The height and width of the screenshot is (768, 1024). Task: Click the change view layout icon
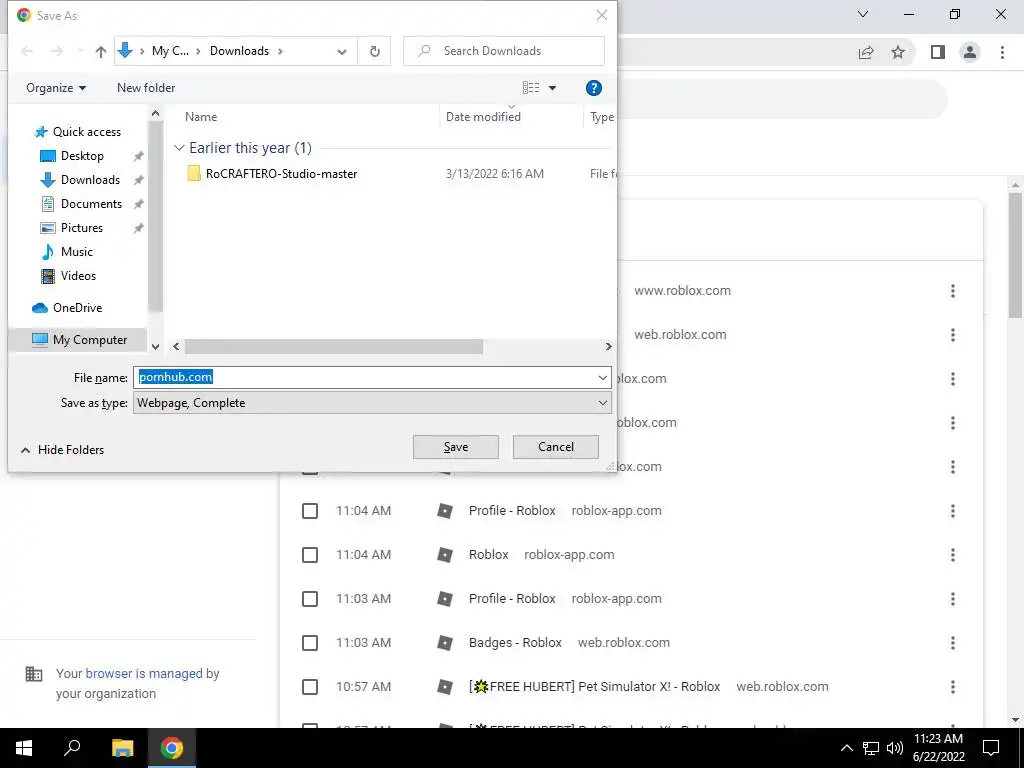[x=531, y=88]
